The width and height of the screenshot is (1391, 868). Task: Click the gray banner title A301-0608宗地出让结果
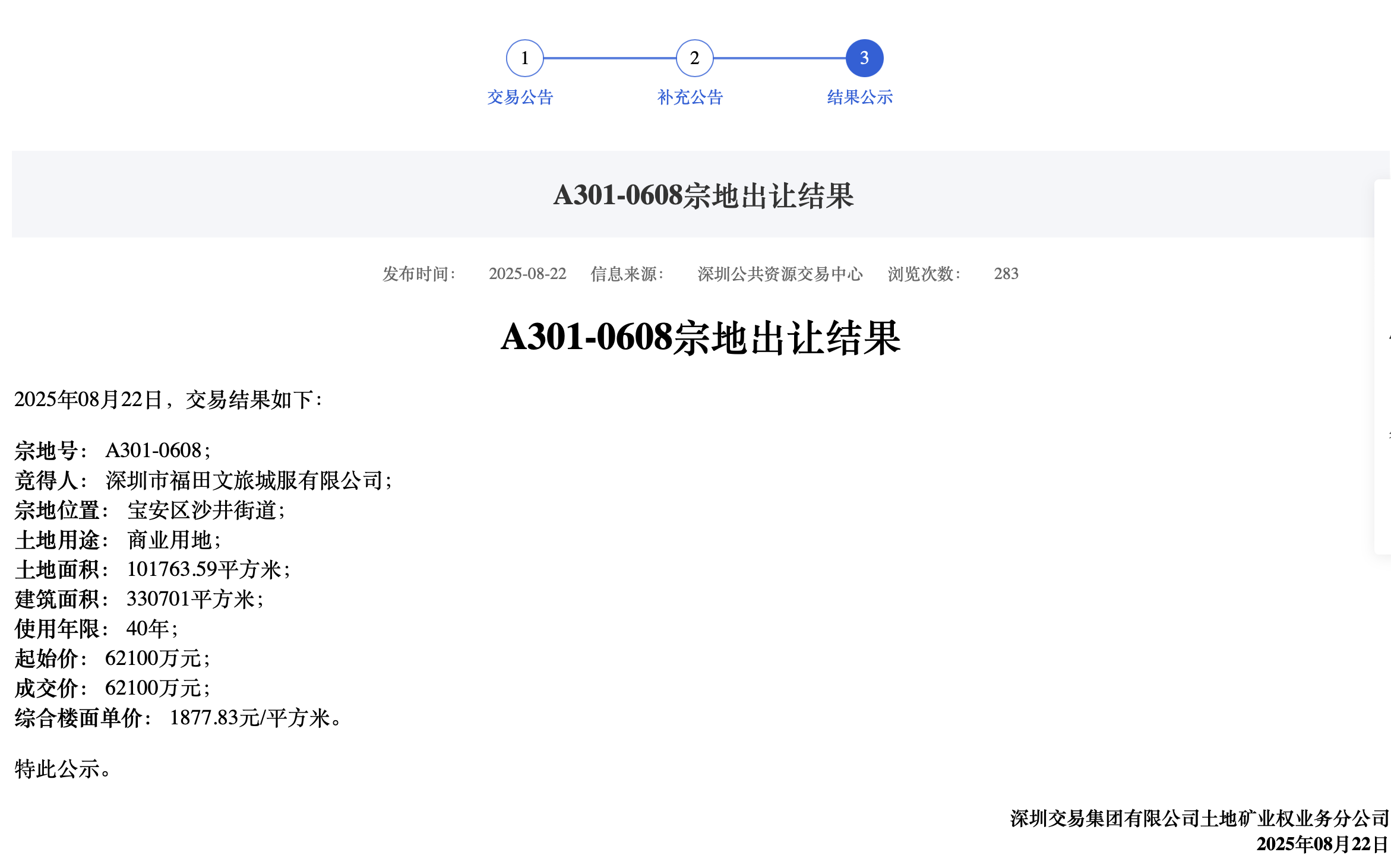pyautogui.click(x=704, y=195)
